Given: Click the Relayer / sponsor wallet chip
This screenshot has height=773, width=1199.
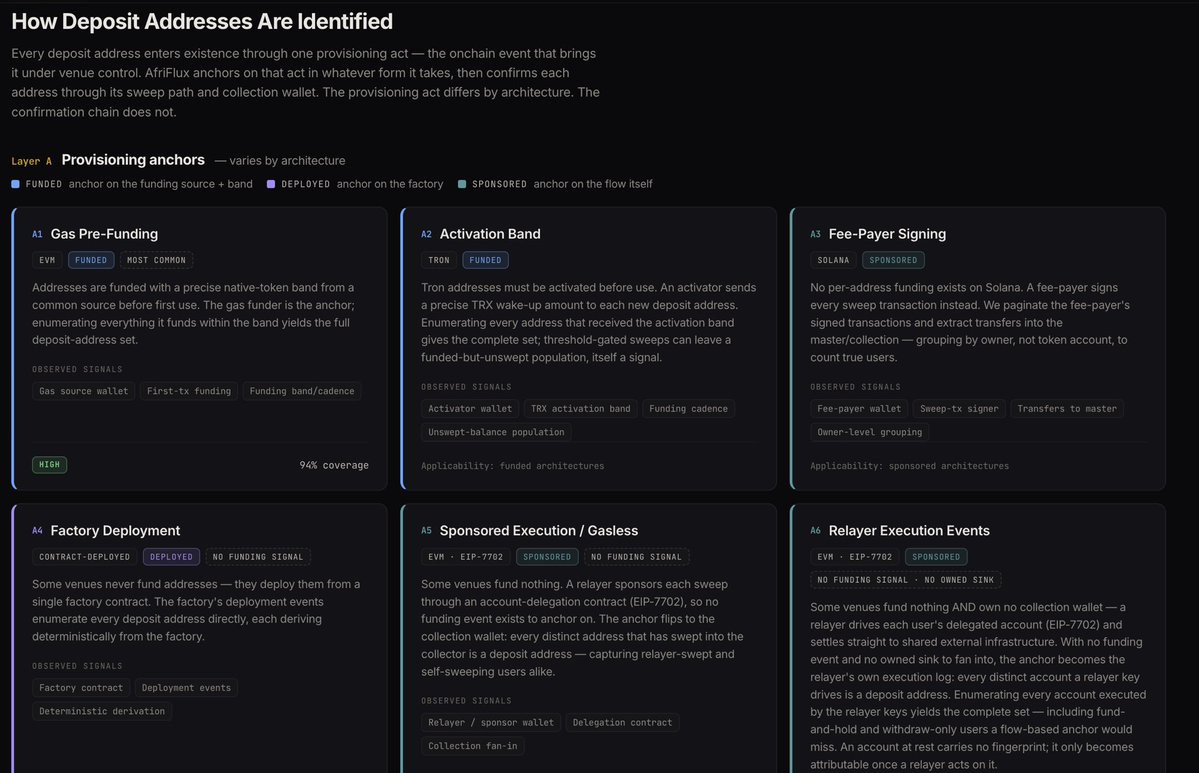Looking at the screenshot, I should point(491,722).
